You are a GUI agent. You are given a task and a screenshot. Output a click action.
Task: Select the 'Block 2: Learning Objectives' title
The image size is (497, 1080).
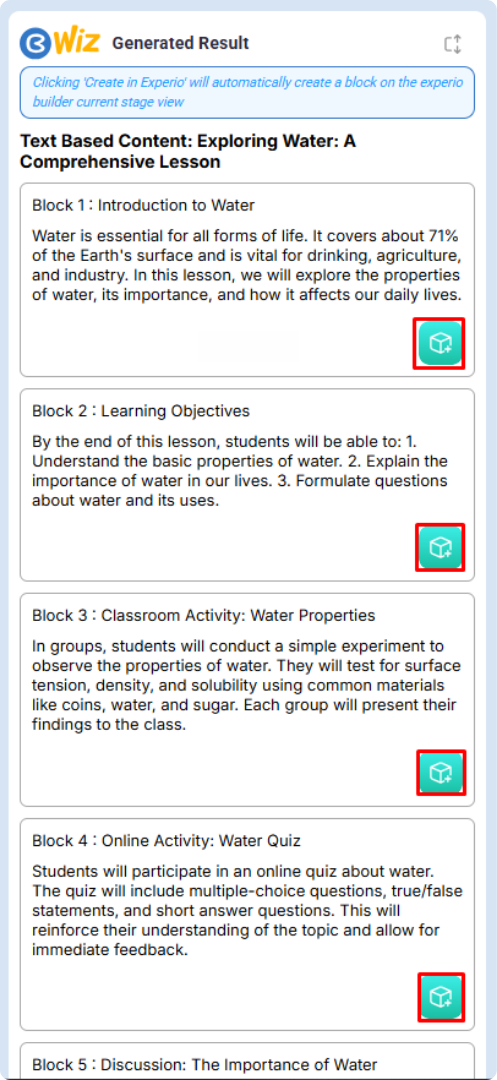click(140, 411)
